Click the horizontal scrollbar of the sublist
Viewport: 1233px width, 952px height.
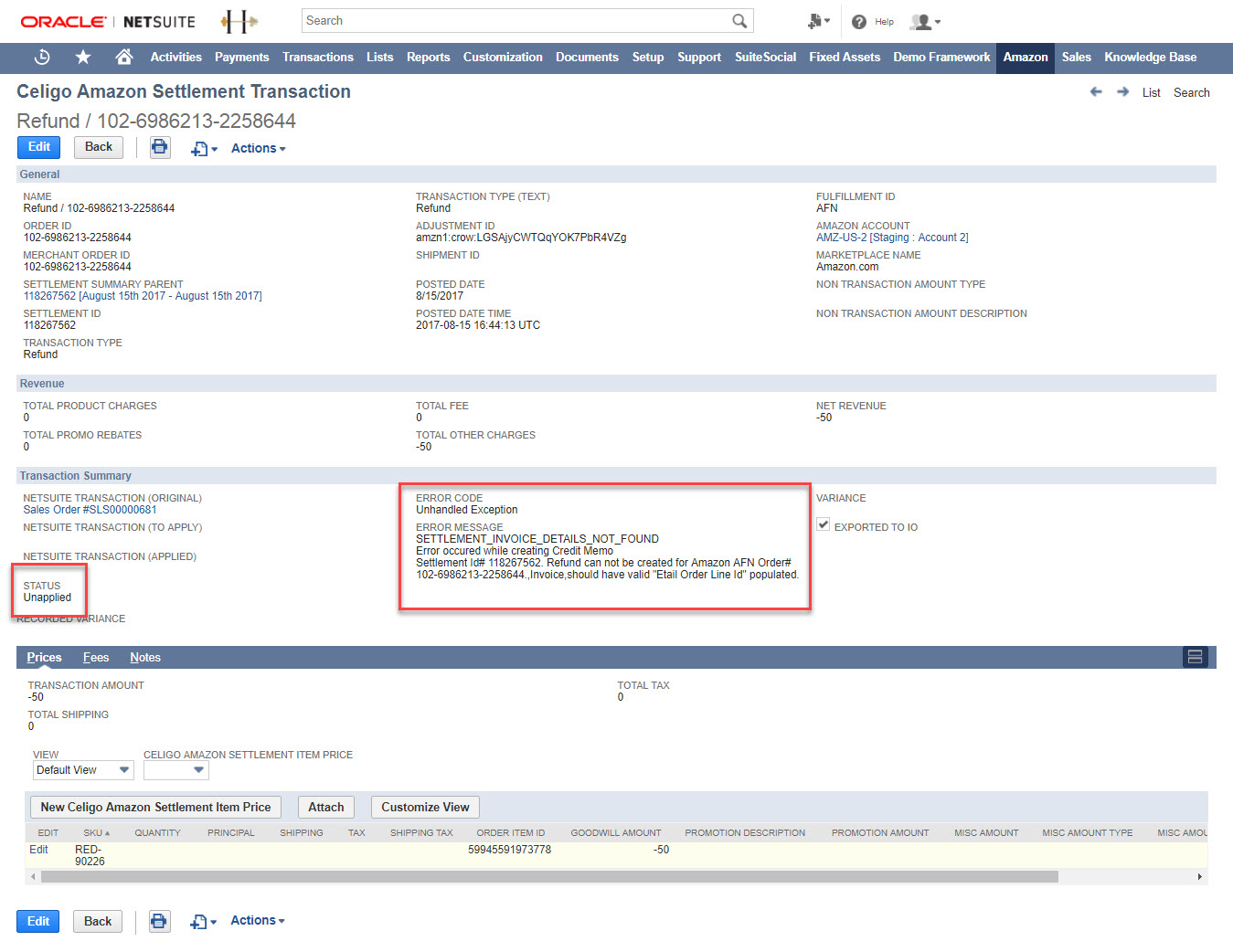coord(549,876)
